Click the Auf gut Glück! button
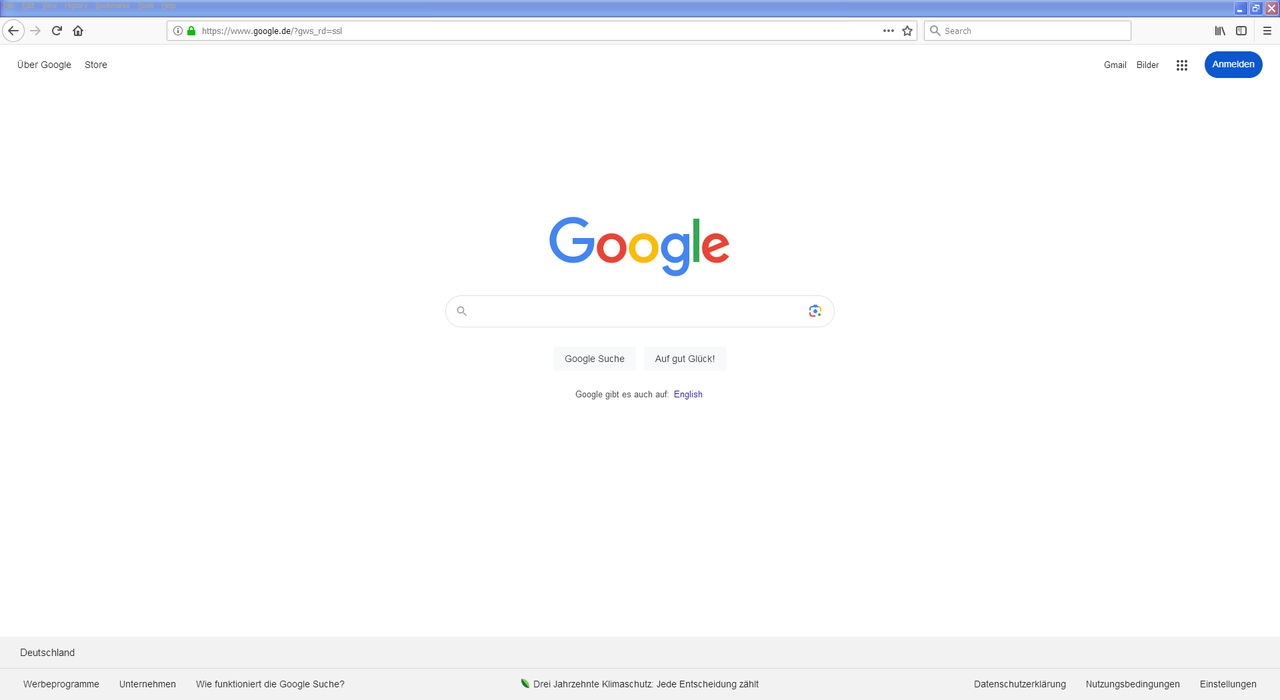 [685, 359]
